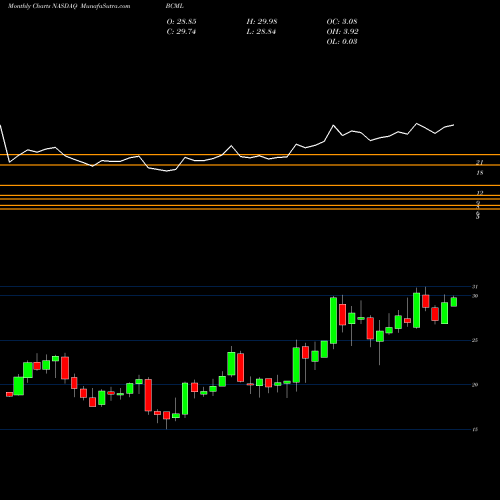
Task: Click the 12 label on the indicator axis
Action: tap(480, 193)
